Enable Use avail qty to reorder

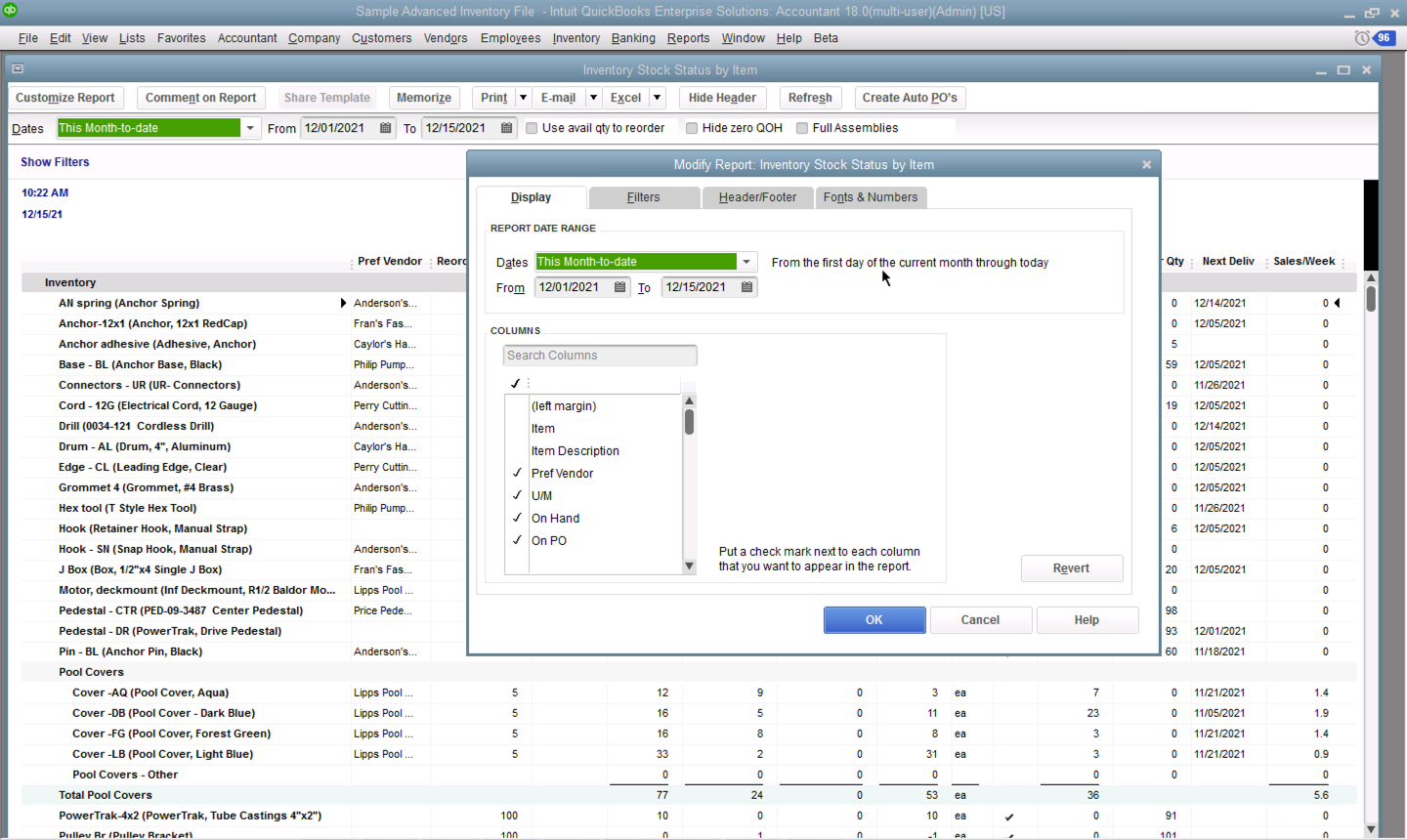(x=533, y=128)
